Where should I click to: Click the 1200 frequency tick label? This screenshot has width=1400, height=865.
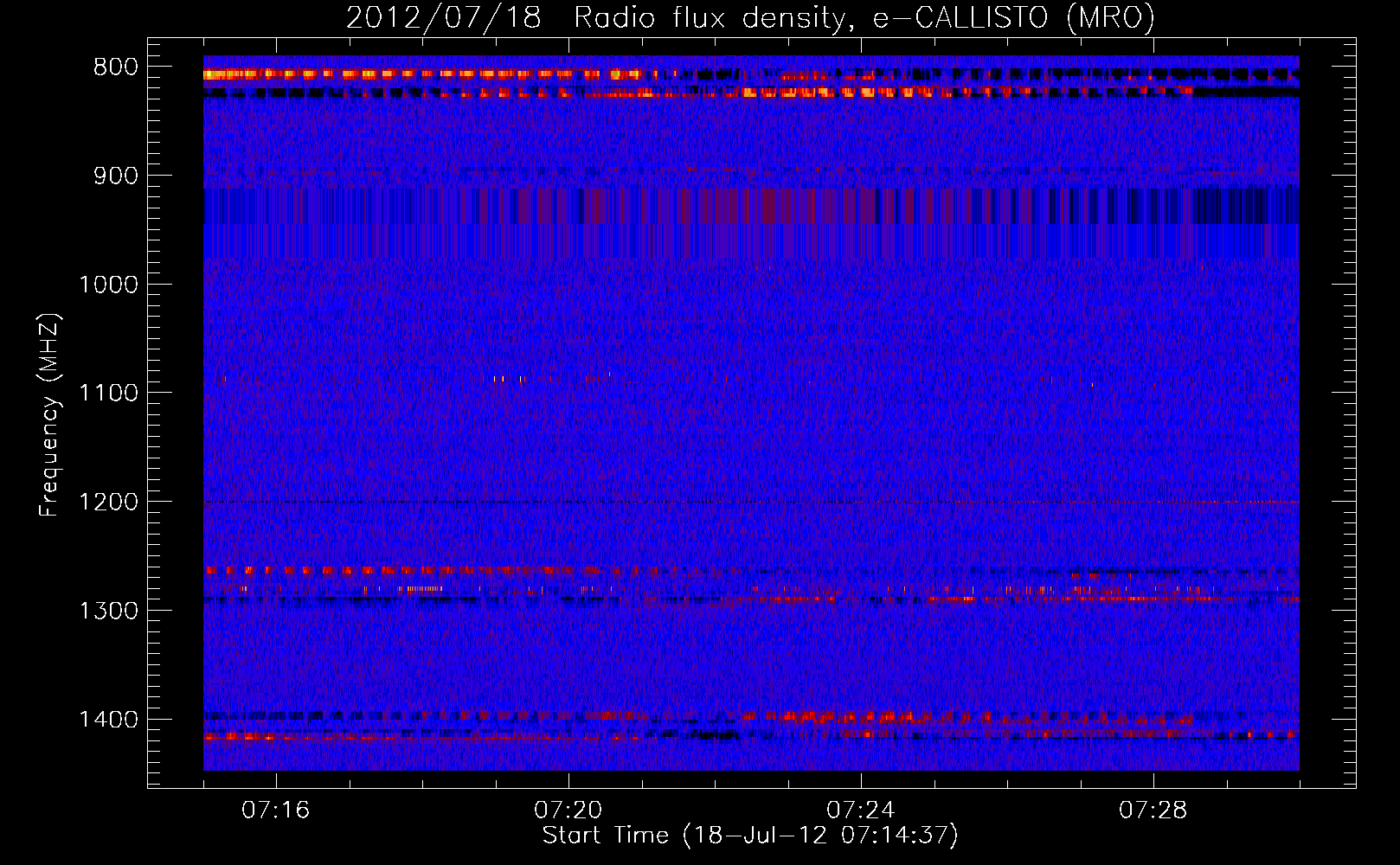coord(108,503)
